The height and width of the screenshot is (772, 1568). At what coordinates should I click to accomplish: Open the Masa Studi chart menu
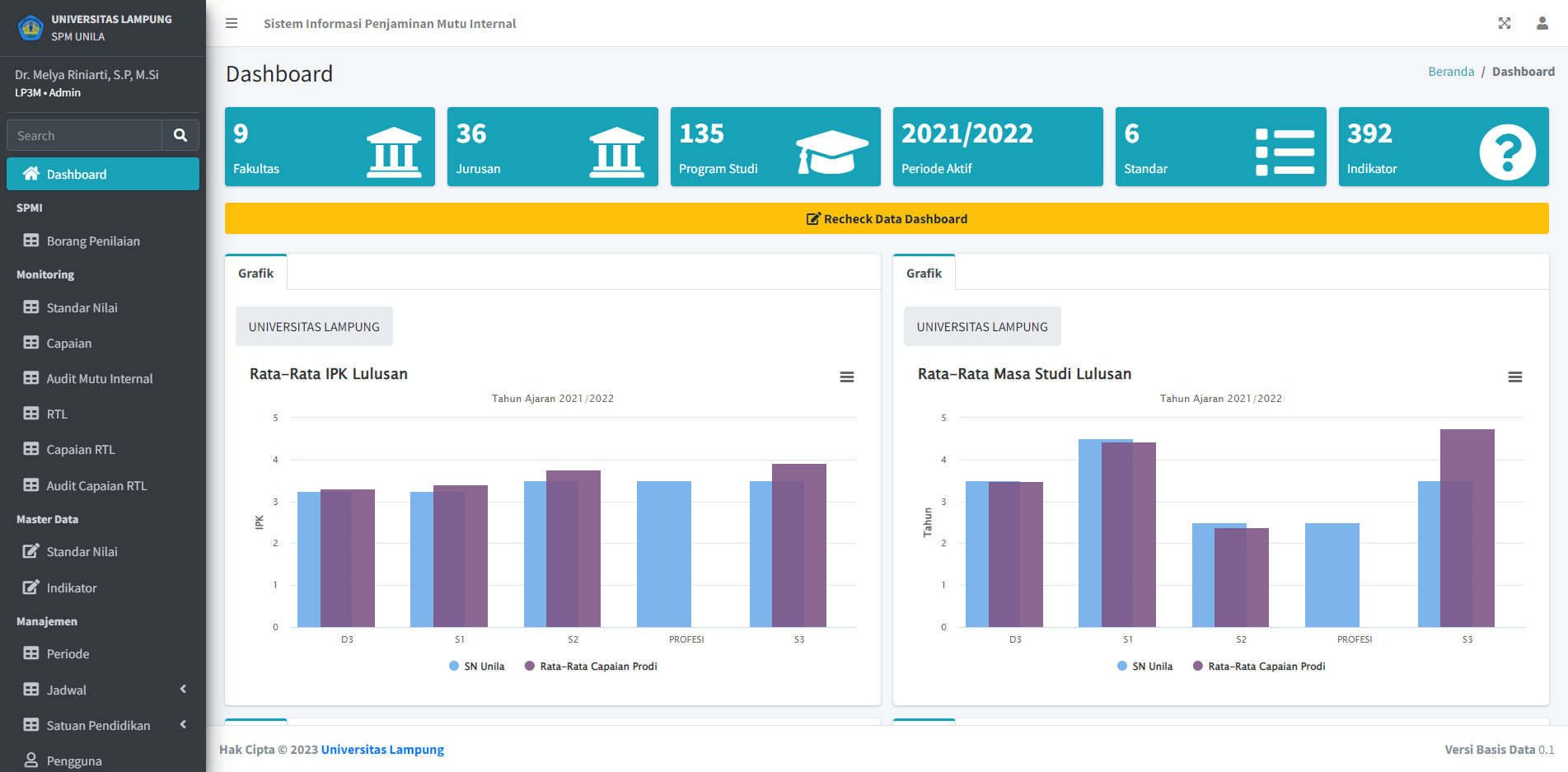[1514, 377]
